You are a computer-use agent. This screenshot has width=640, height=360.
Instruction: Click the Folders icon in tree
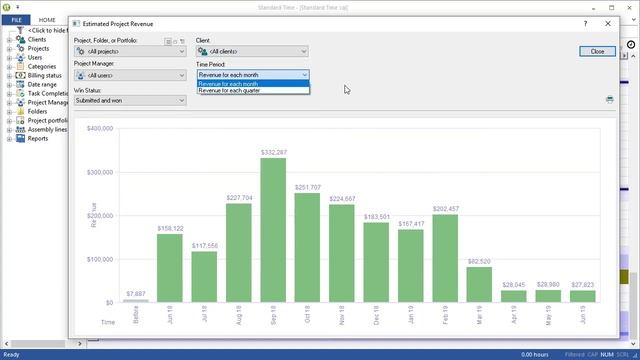click(20, 111)
